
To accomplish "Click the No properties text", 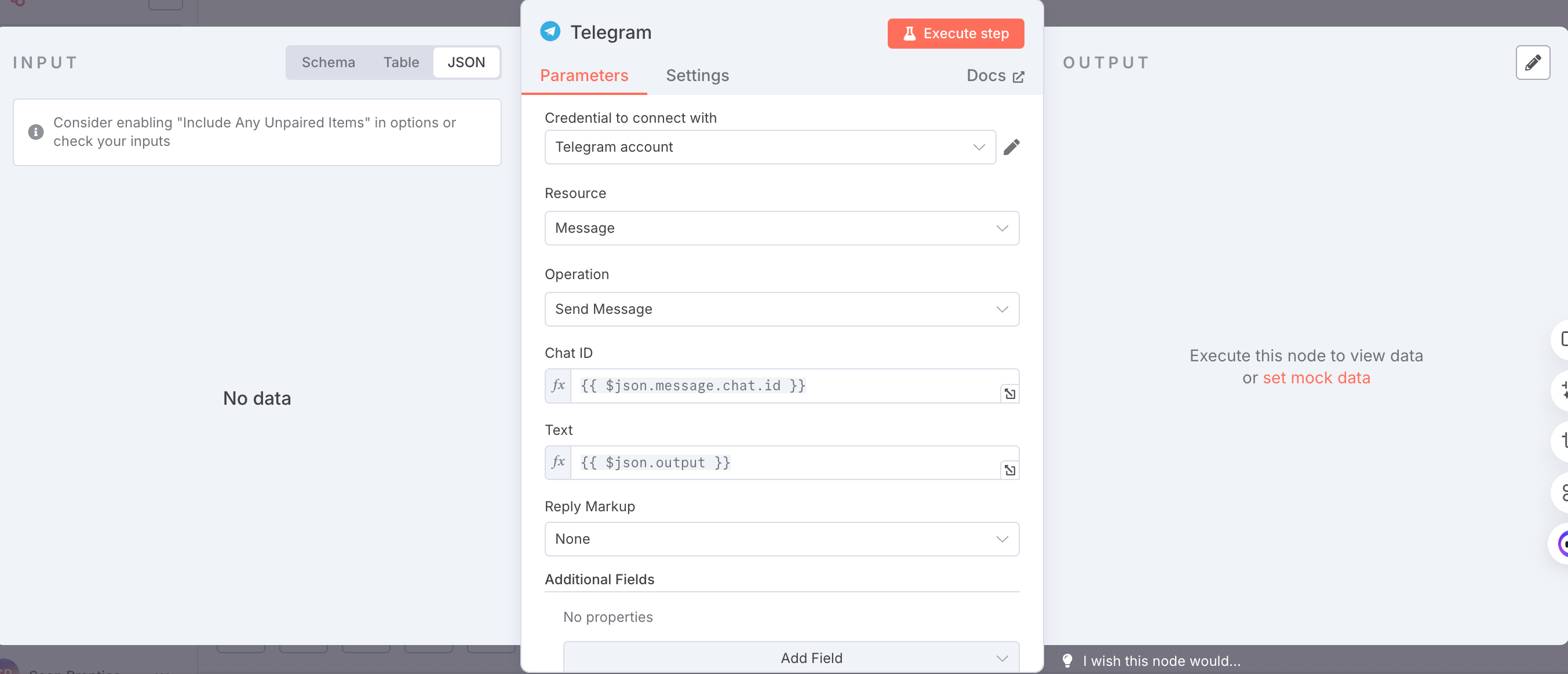I will [x=607, y=617].
